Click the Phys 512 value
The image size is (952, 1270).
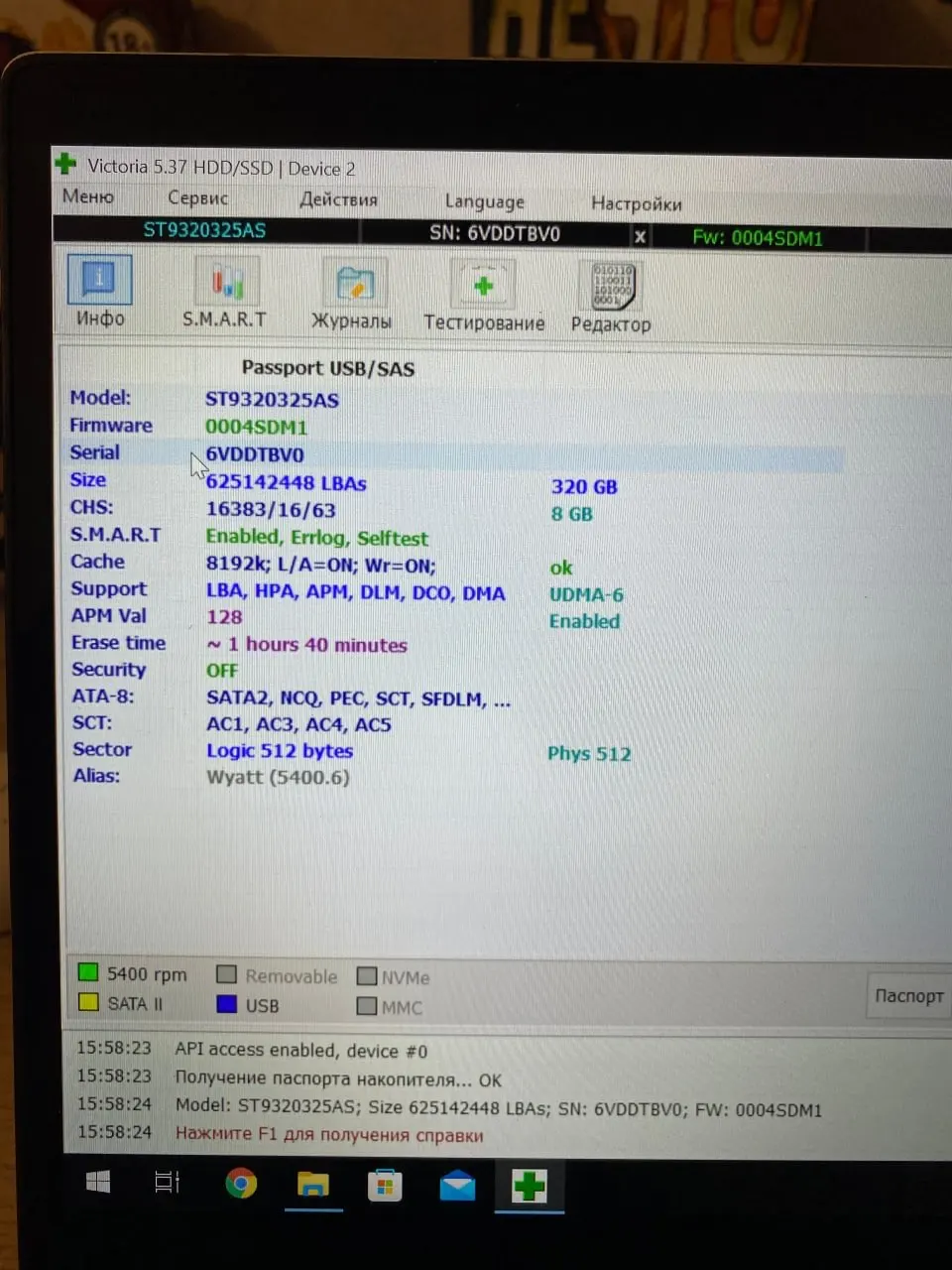tap(589, 754)
